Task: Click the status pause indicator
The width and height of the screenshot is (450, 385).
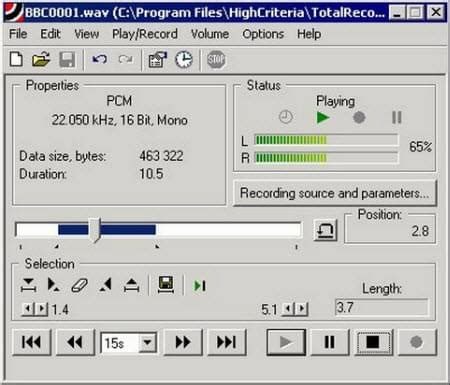Action: (397, 117)
